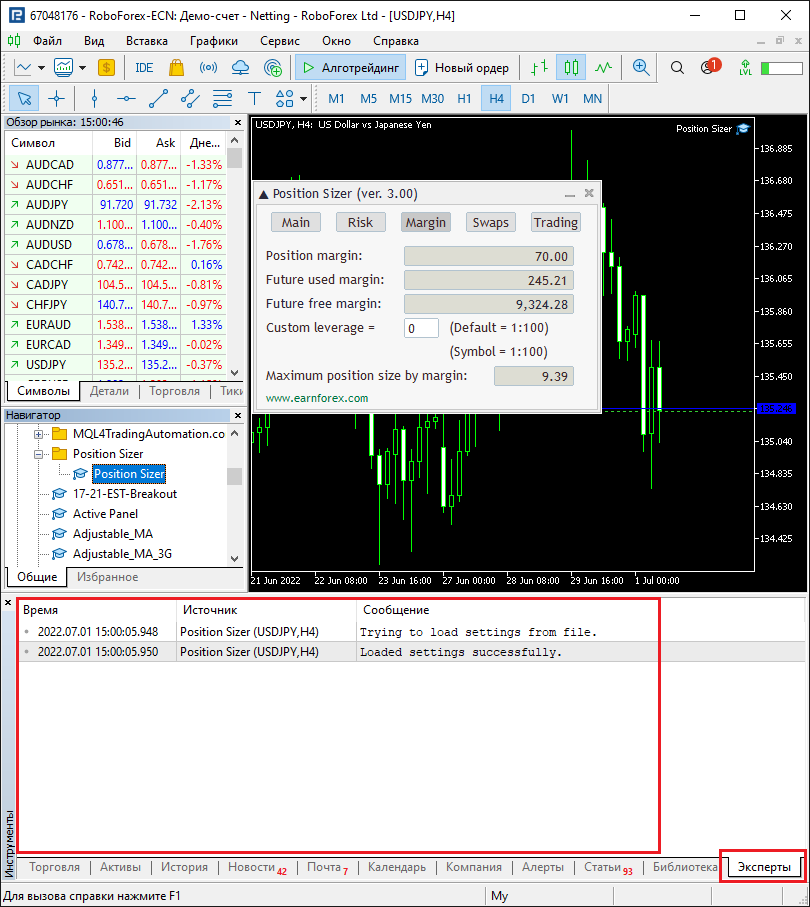Switch to the Trading tab in Position Sizer

pyautogui.click(x=555, y=222)
